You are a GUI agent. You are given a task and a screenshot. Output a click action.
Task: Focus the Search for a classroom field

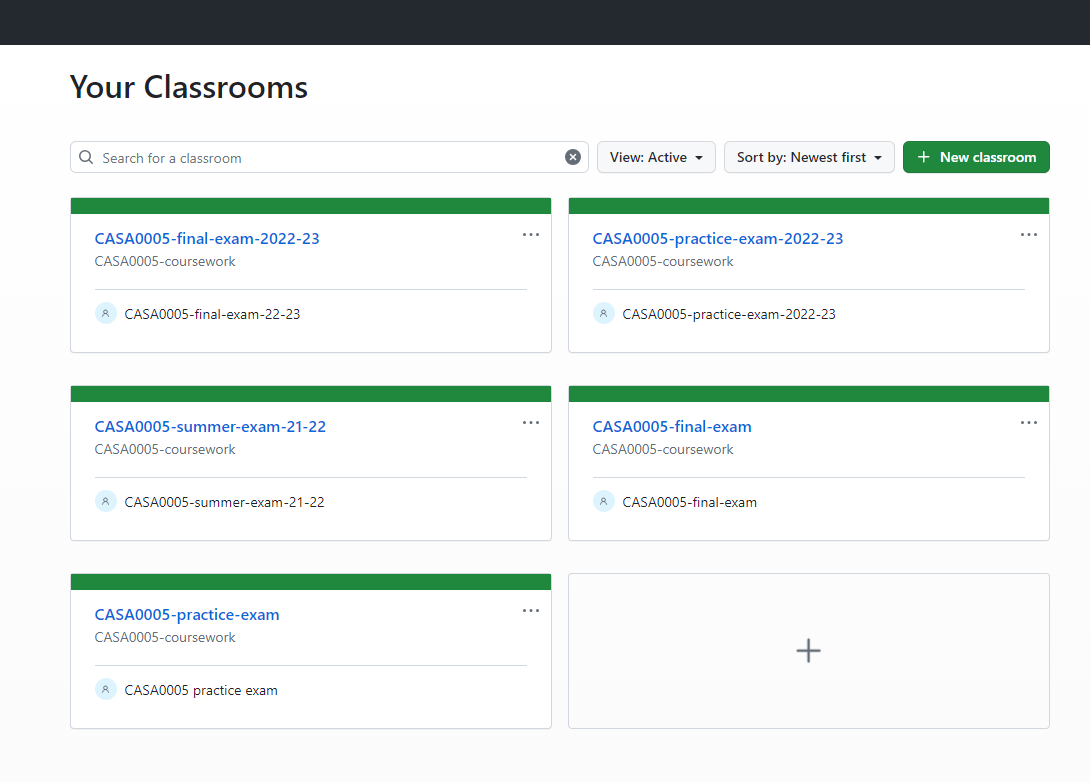point(330,158)
